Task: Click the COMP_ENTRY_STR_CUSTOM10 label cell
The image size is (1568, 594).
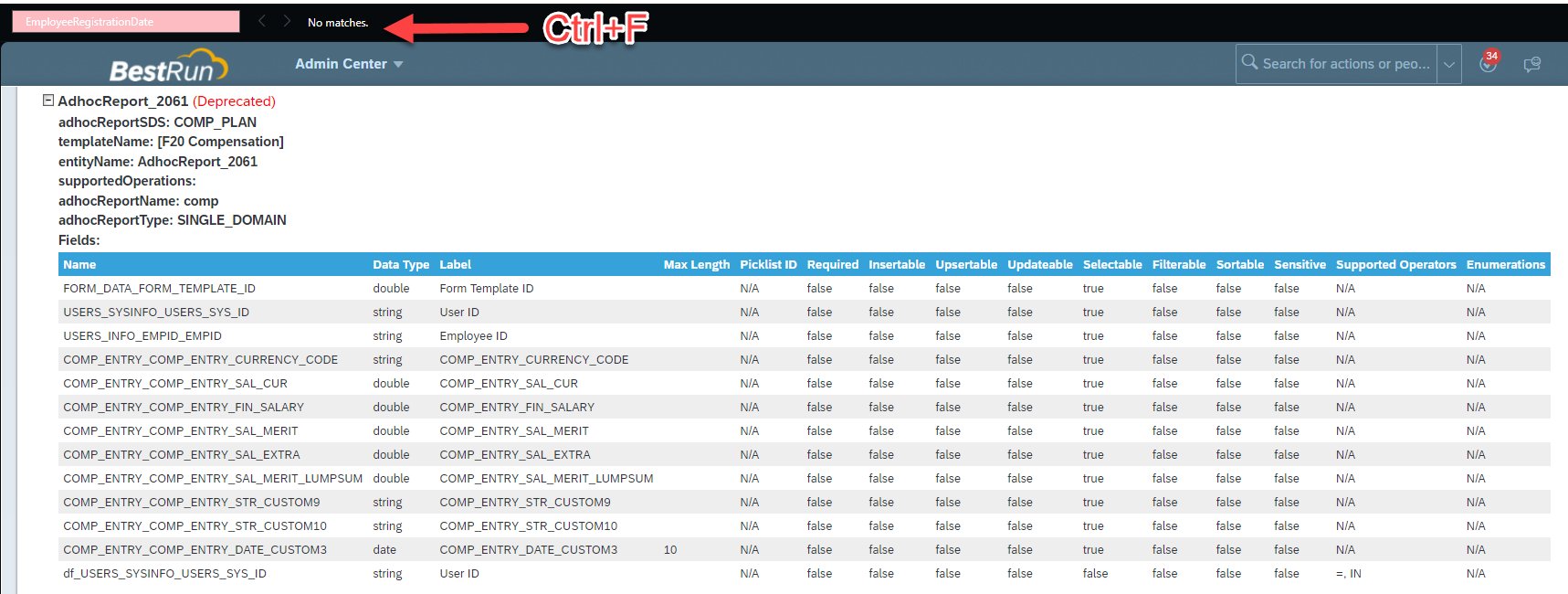Action: click(528, 525)
